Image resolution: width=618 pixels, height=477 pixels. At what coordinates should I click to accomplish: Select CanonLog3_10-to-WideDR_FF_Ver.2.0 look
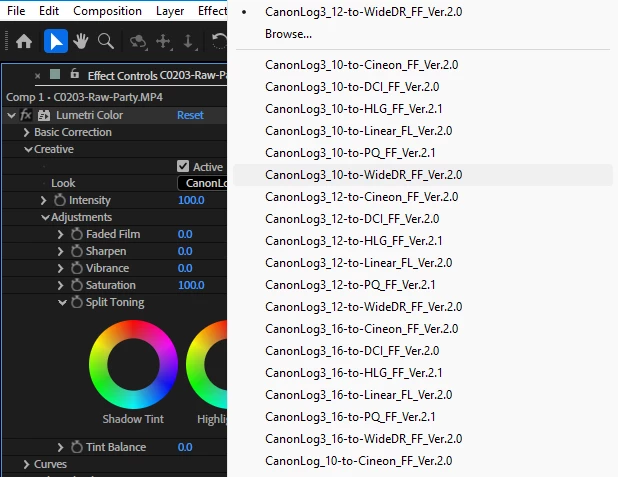click(x=423, y=175)
